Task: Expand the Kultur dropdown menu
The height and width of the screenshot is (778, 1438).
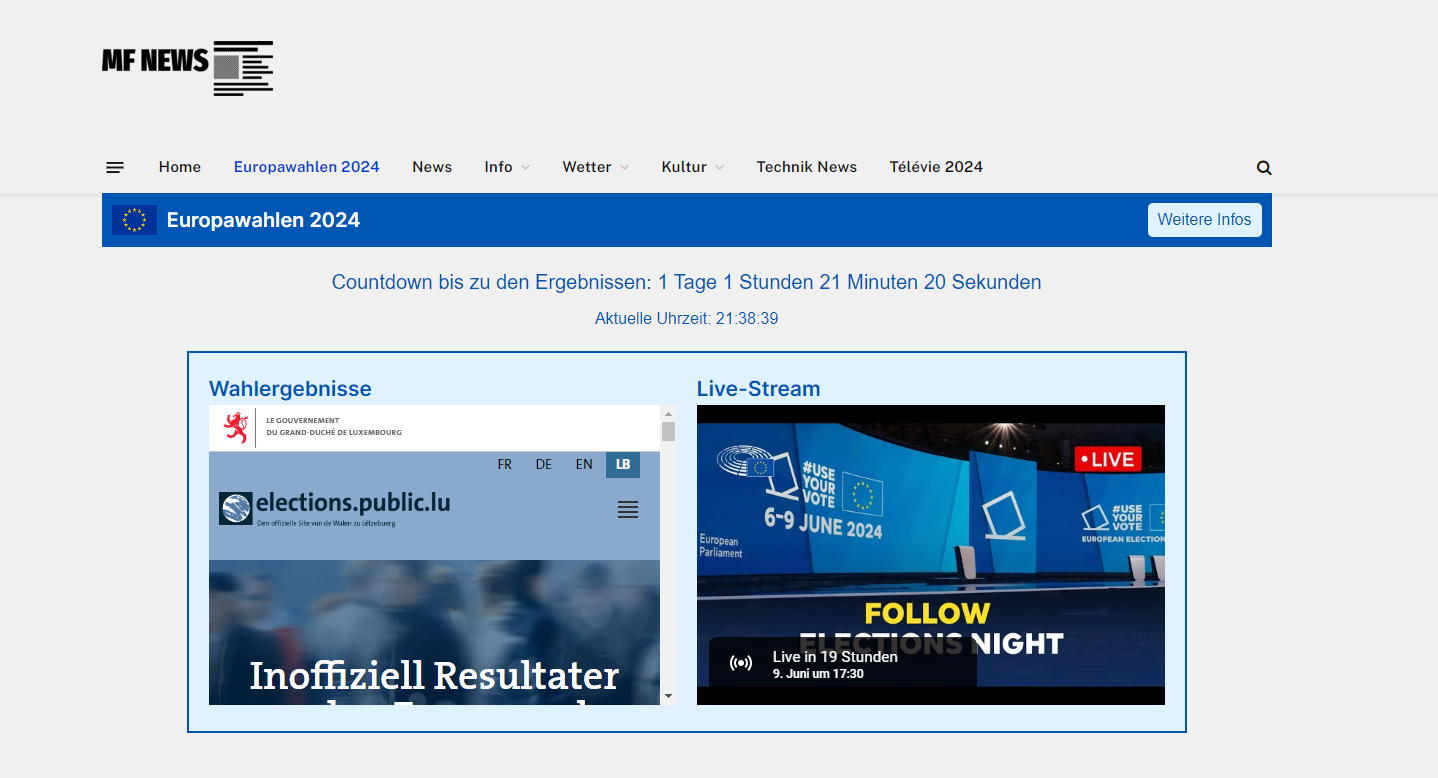Action: [692, 167]
